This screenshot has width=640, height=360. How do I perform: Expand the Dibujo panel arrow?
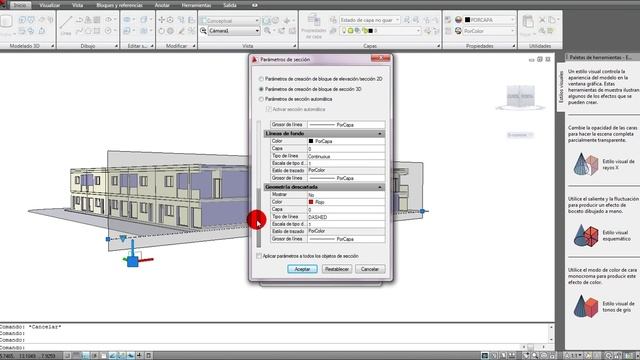click(x=116, y=46)
